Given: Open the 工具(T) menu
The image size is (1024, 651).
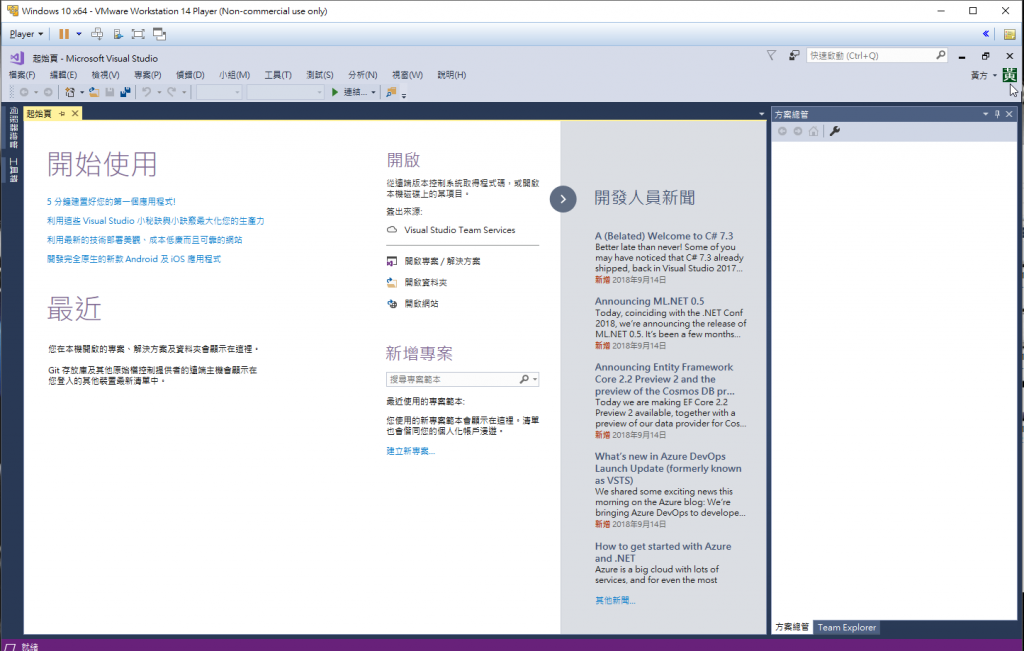Looking at the screenshot, I should [278, 75].
